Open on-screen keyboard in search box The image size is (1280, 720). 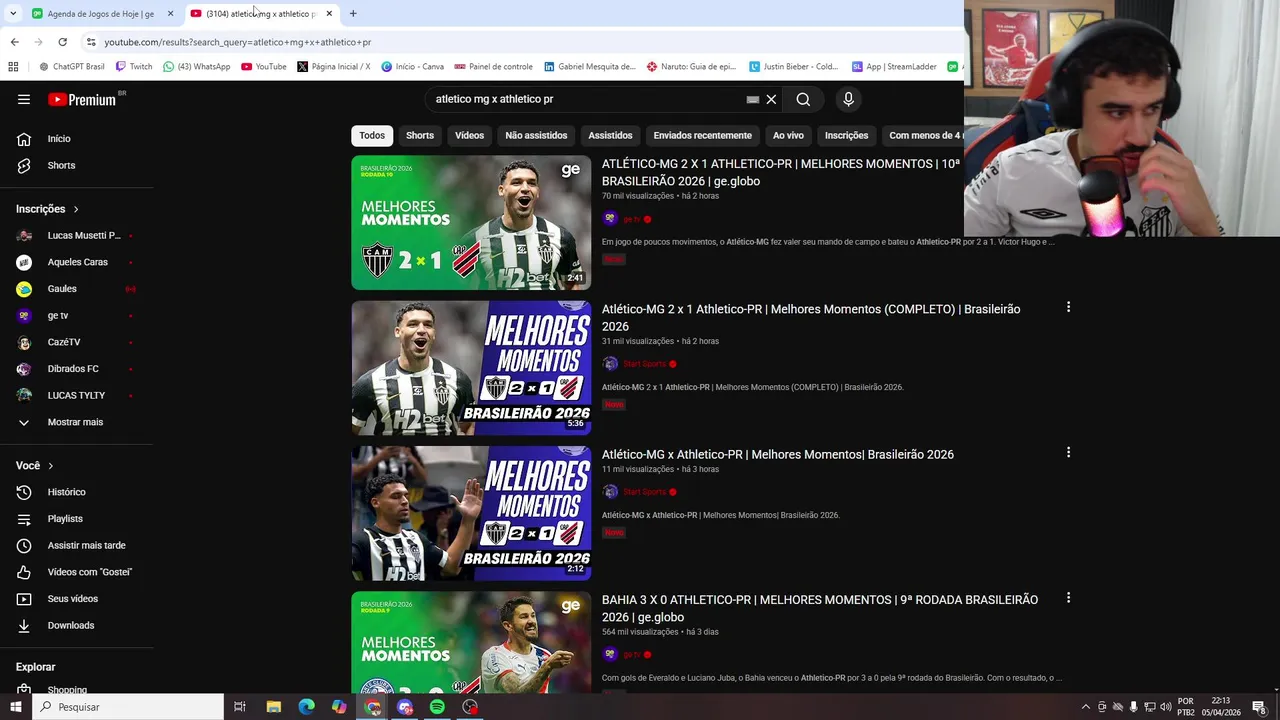pyautogui.click(x=753, y=99)
